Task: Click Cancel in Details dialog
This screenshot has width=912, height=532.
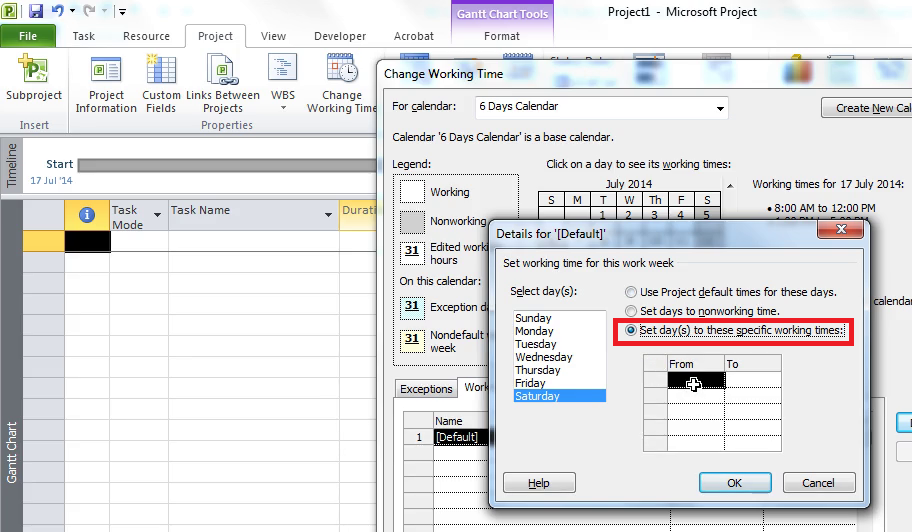Action: point(819,483)
